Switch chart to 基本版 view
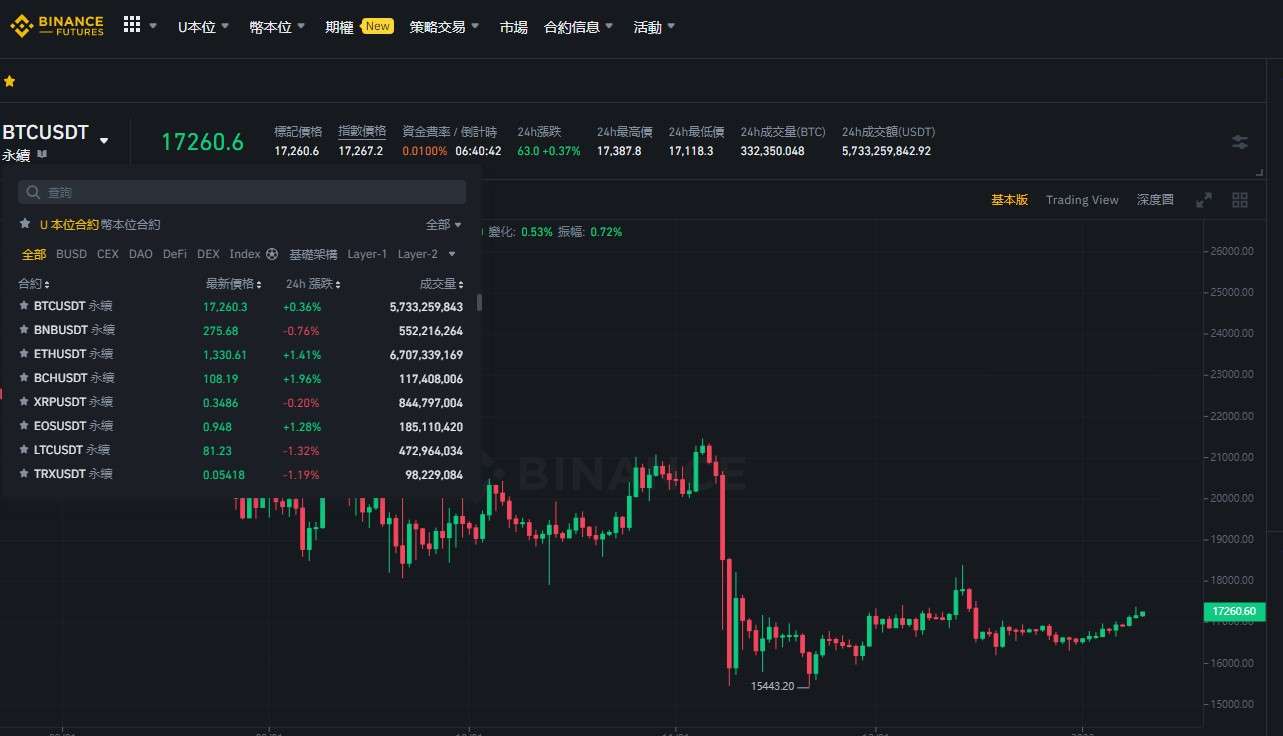 click(x=1009, y=200)
